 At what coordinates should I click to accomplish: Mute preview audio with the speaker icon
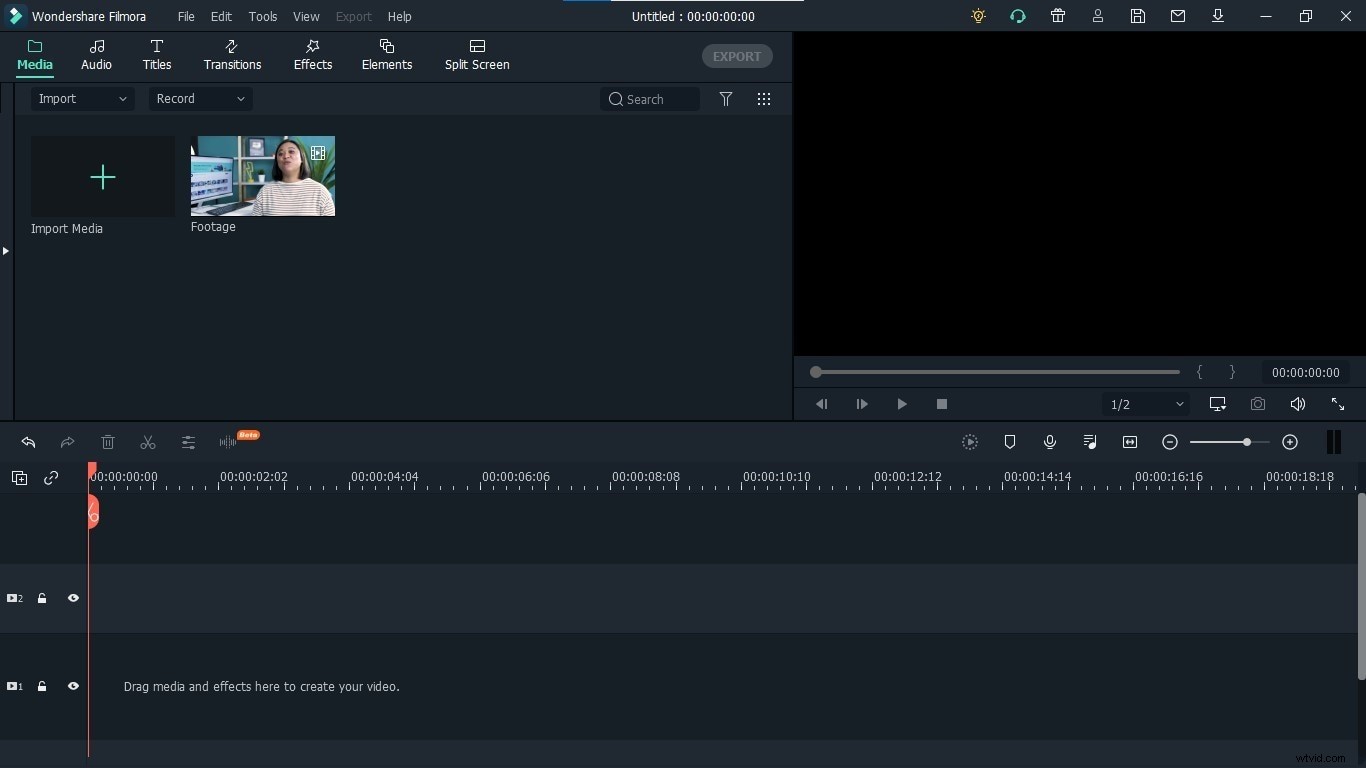point(1297,404)
